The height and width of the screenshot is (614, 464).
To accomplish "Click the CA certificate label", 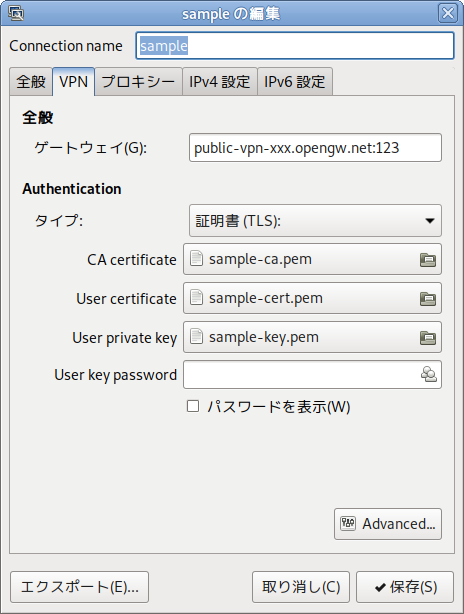I will click(132, 260).
